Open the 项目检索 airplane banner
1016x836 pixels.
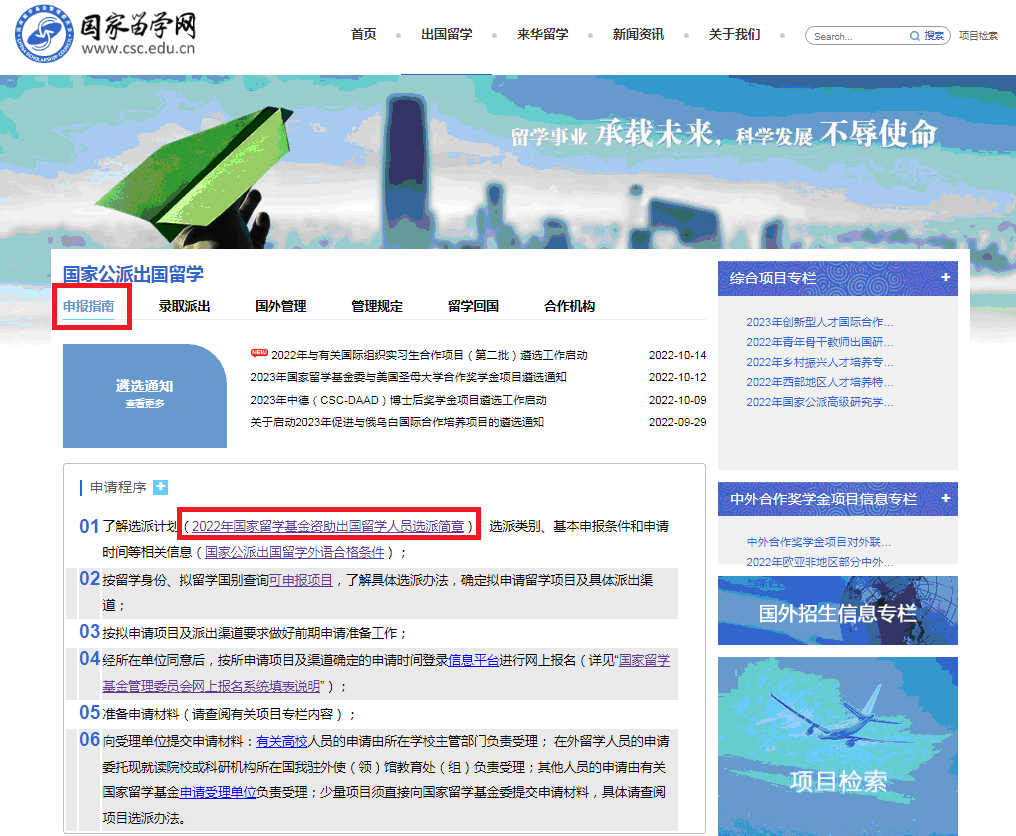pyautogui.click(x=837, y=745)
